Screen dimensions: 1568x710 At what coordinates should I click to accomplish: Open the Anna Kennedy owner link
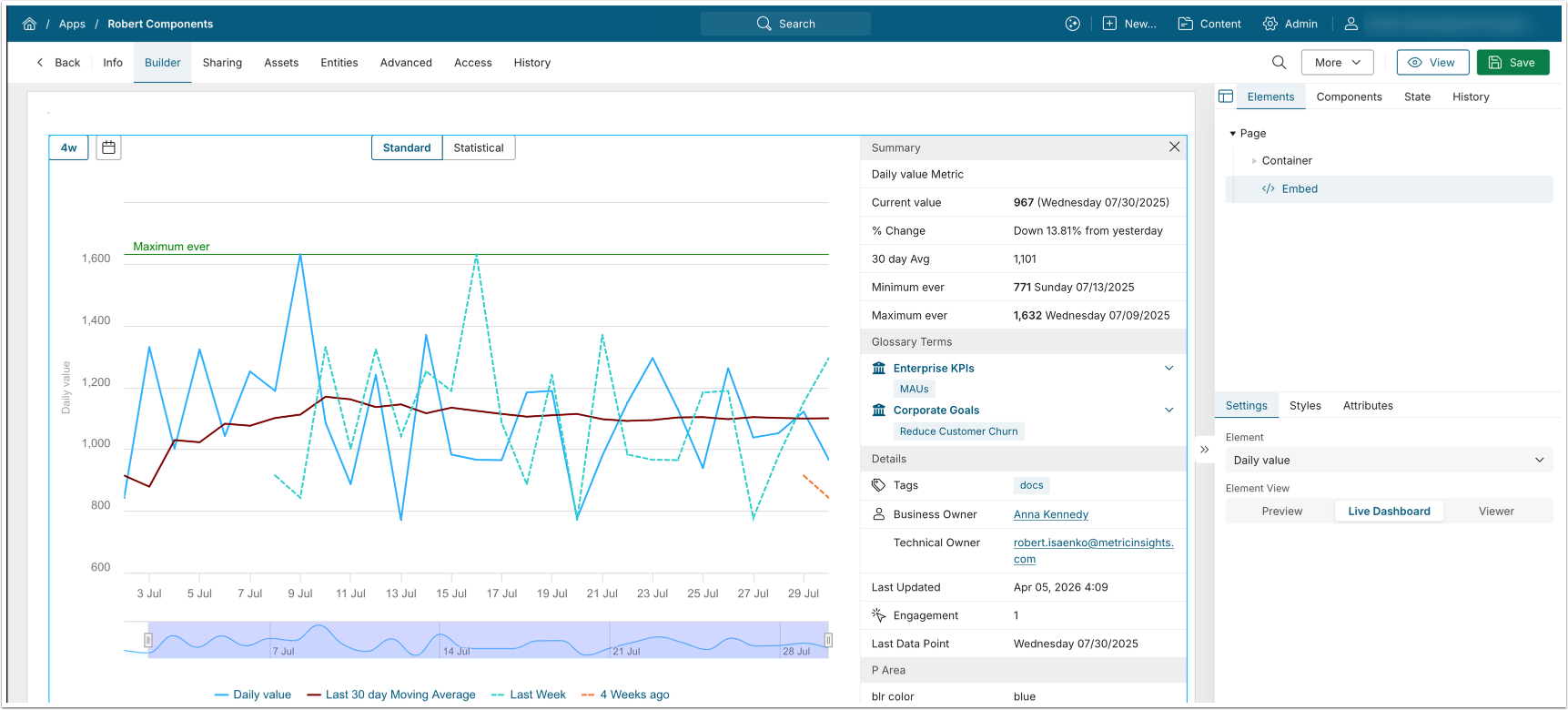tap(1050, 514)
